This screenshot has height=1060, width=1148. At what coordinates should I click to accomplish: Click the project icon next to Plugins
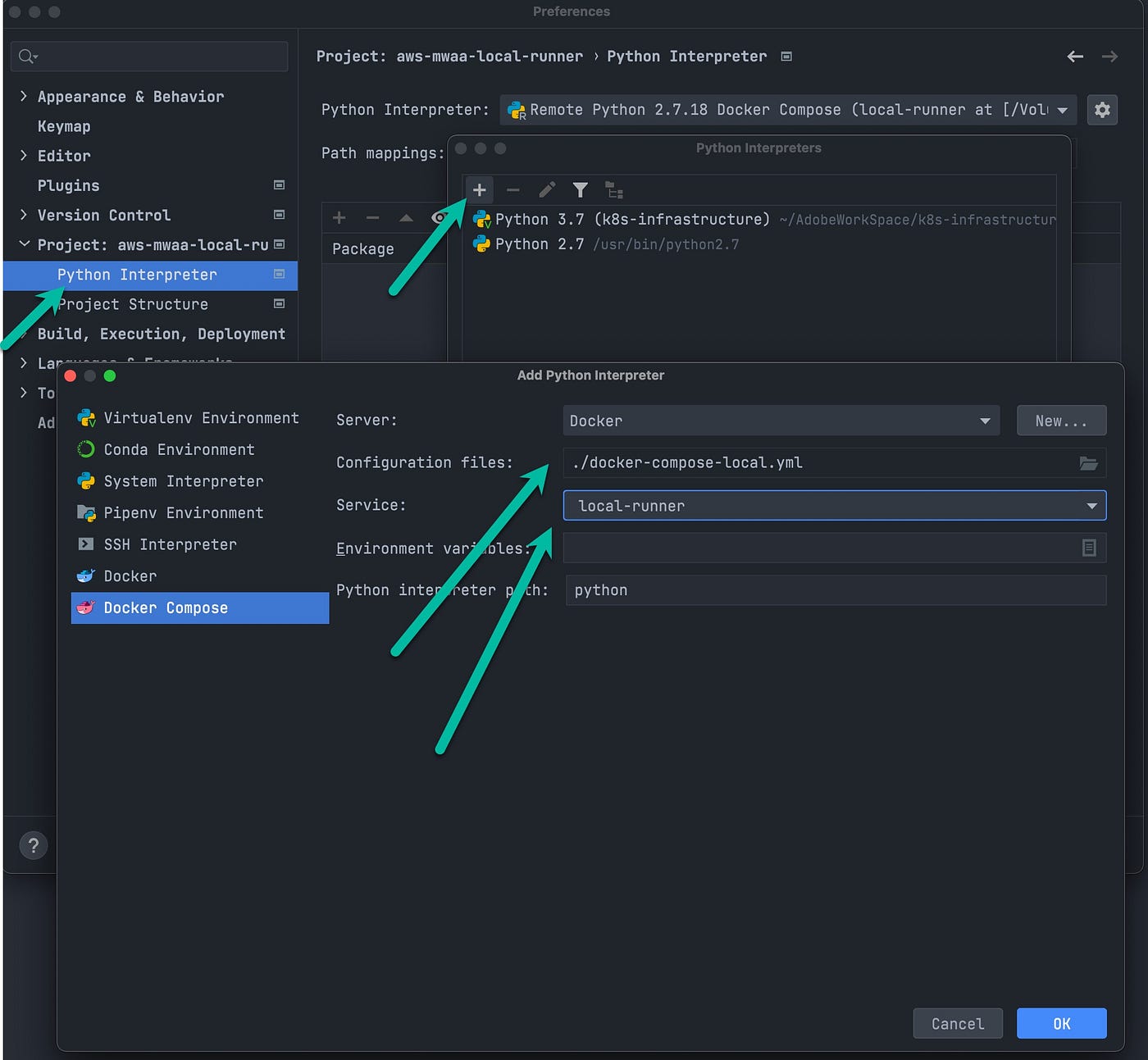pos(279,185)
